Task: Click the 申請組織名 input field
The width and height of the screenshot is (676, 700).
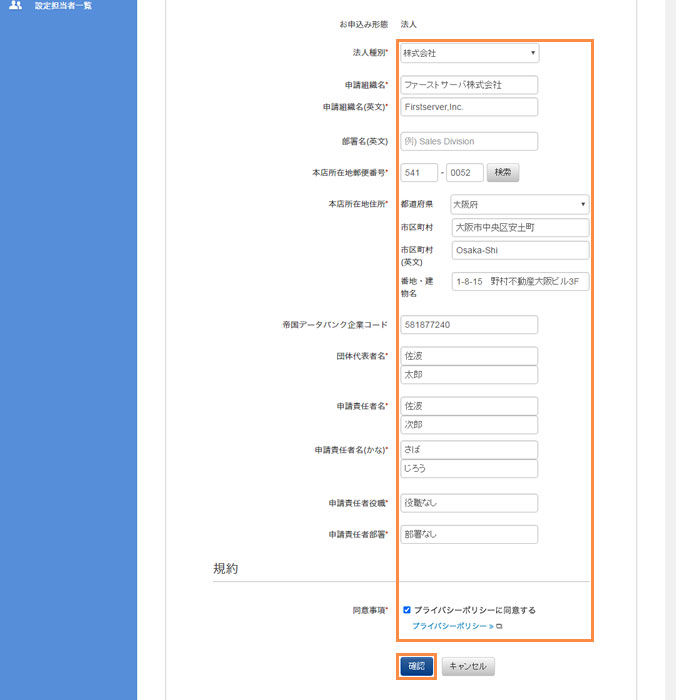Action: coord(469,85)
